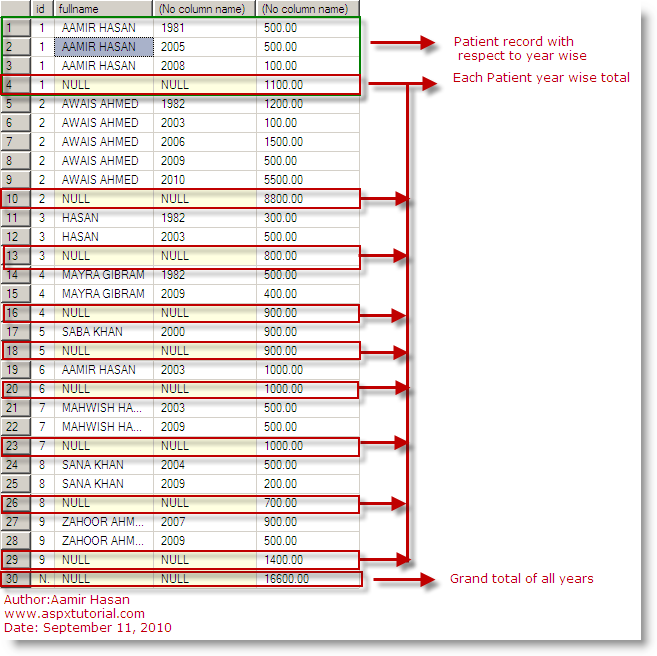The width and height of the screenshot is (657, 656).
Task: Select the highlighted AAMIR HASAN cell in row 2
Action: click(104, 47)
